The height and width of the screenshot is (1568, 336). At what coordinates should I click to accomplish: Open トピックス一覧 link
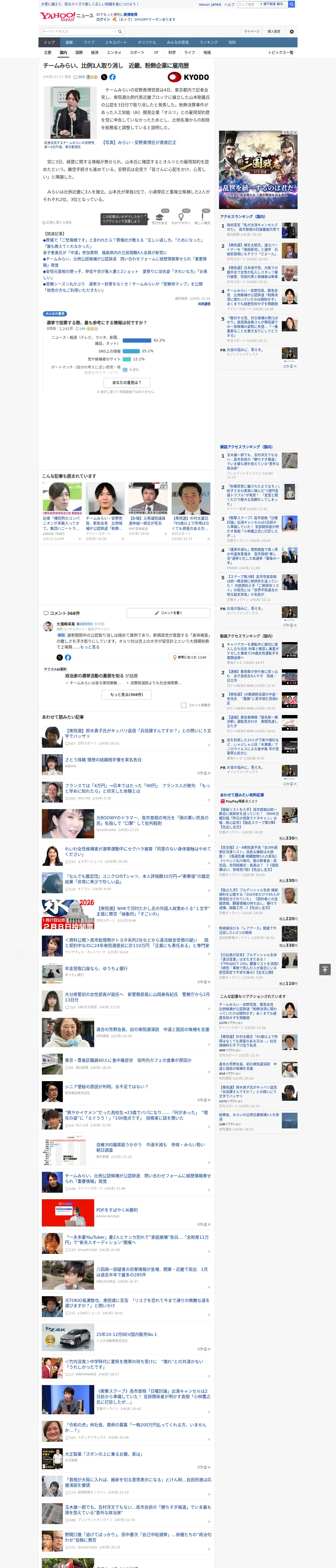281,52
